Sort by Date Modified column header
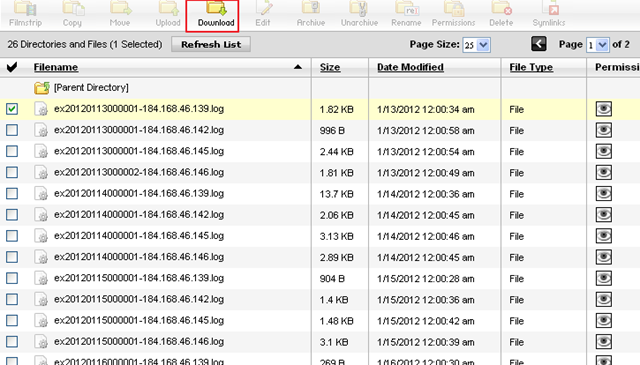Screen dimensions: 640x365 [x=410, y=67]
